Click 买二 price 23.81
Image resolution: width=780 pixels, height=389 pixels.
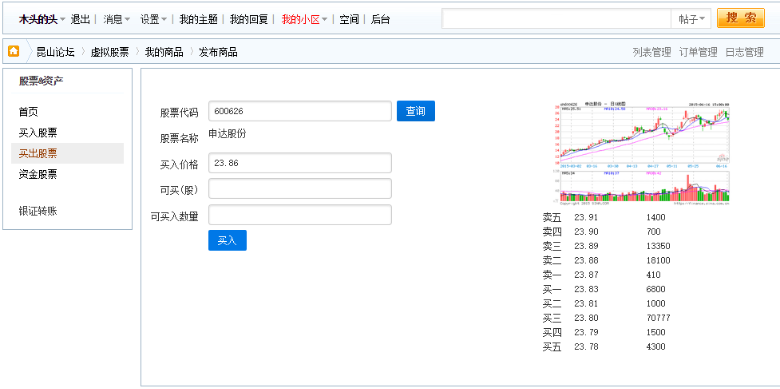[x=586, y=304]
